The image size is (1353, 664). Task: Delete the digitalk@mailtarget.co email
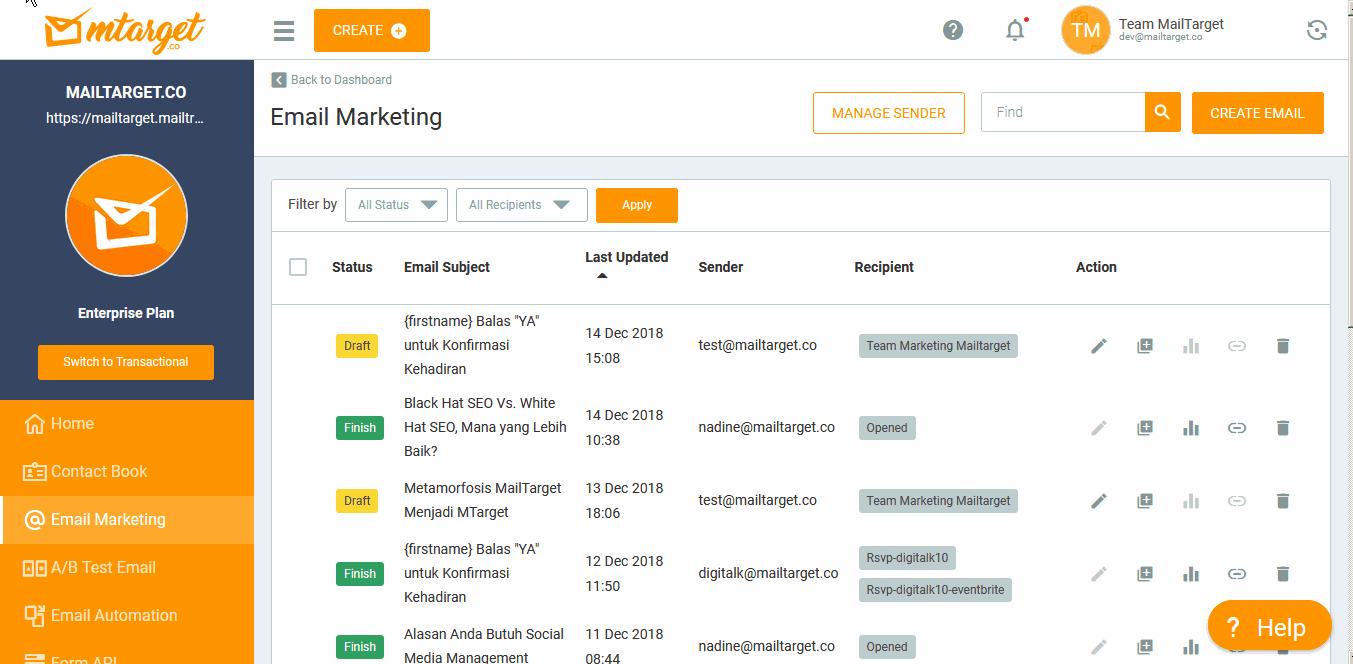[x=1283, y=574]
